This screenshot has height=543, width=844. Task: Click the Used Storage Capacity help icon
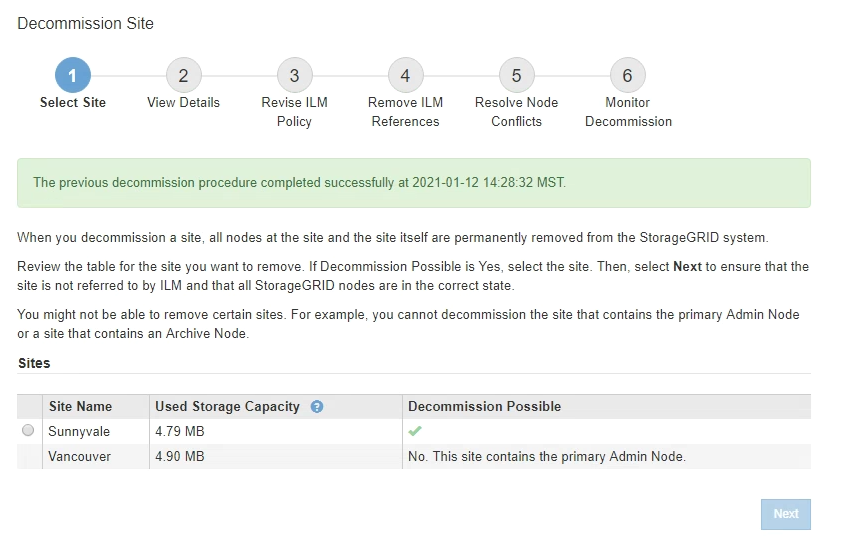pos(317,407)
